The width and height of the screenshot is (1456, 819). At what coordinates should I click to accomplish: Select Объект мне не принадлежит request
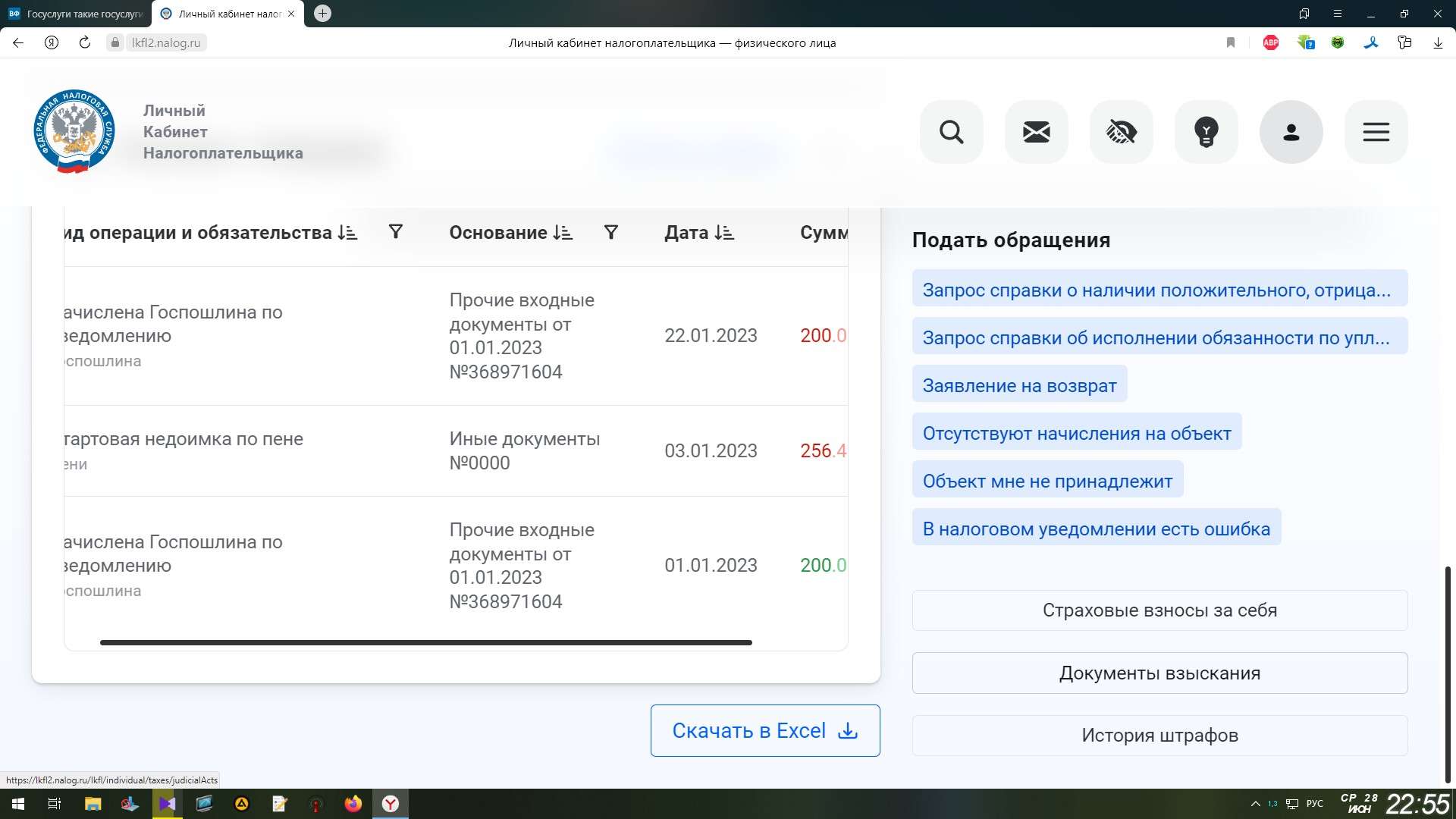[x=1046, y=481]
